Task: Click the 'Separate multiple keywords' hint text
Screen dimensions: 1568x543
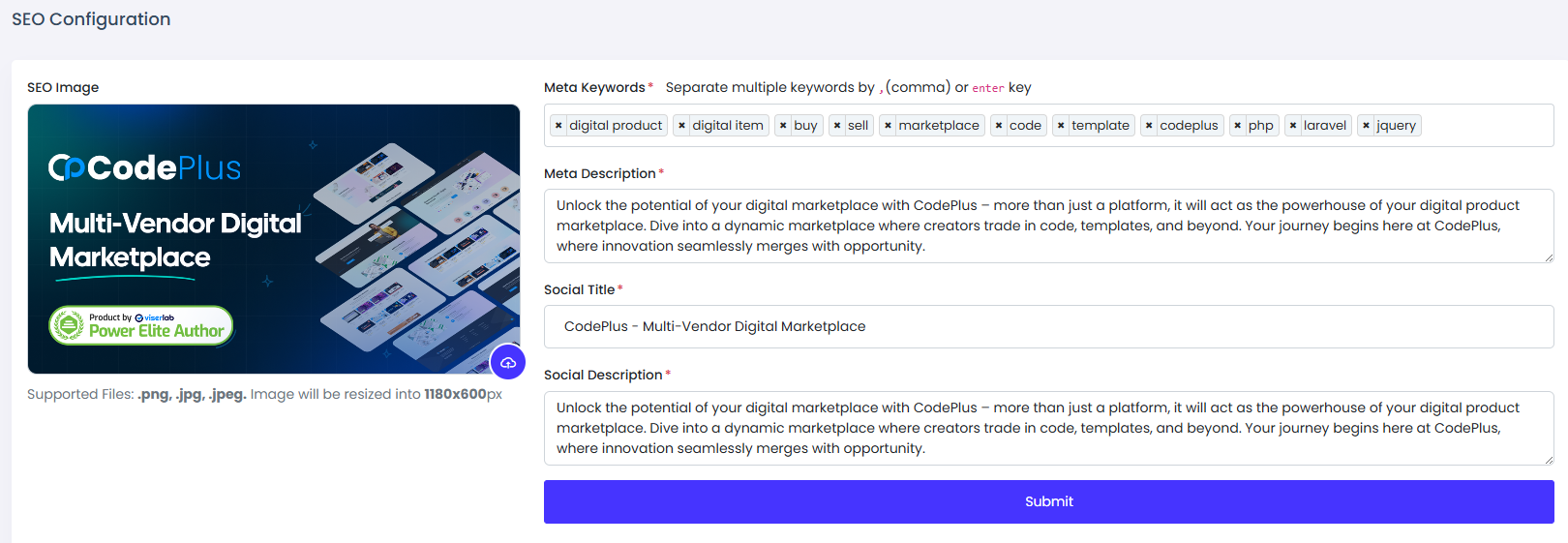Action: [848, 87]
